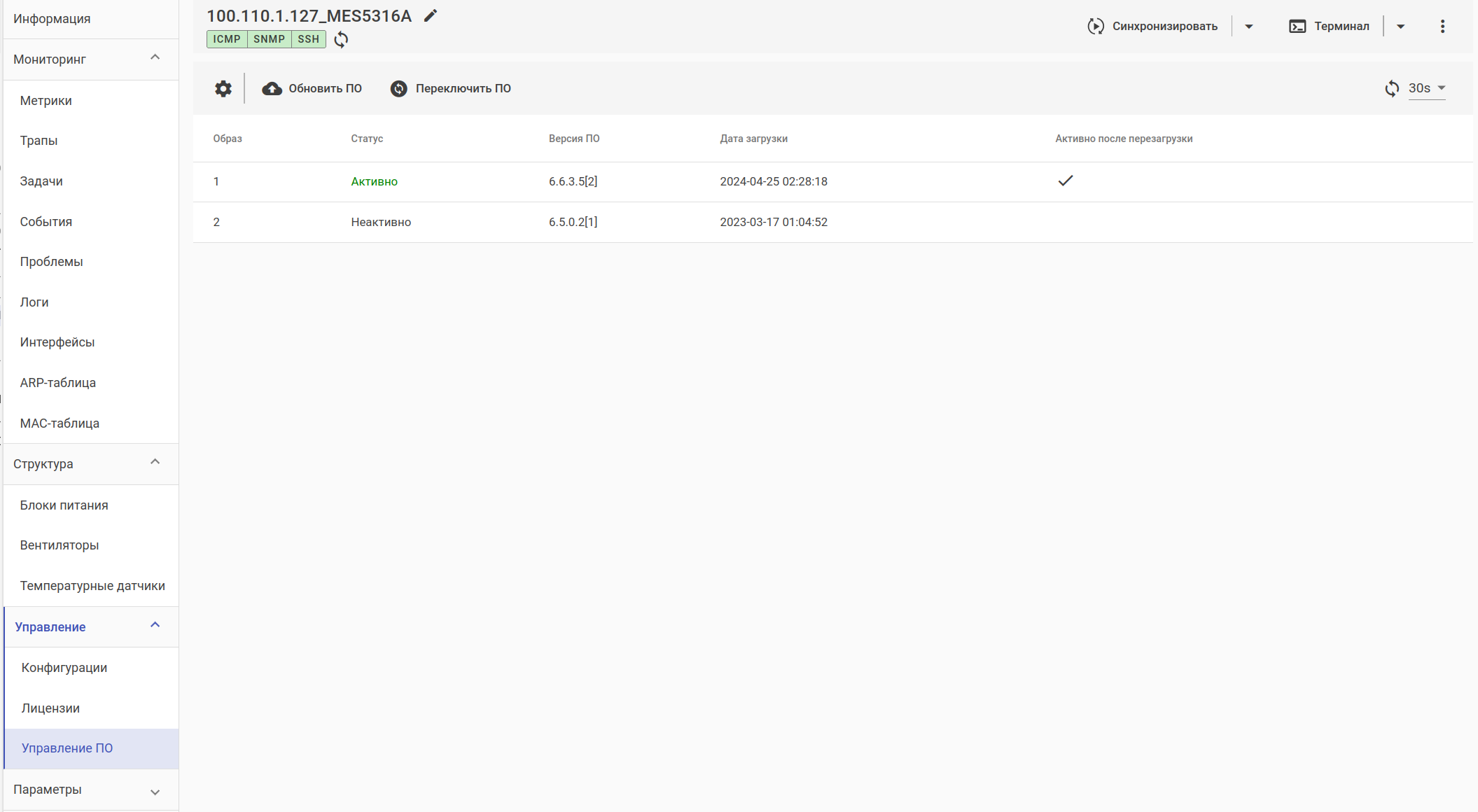Click the pencil icon to rename the device

(x=431, y=15)
